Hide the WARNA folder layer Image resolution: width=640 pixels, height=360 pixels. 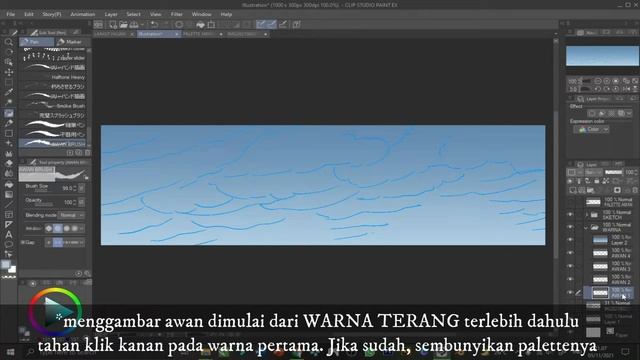click(571, 227)
